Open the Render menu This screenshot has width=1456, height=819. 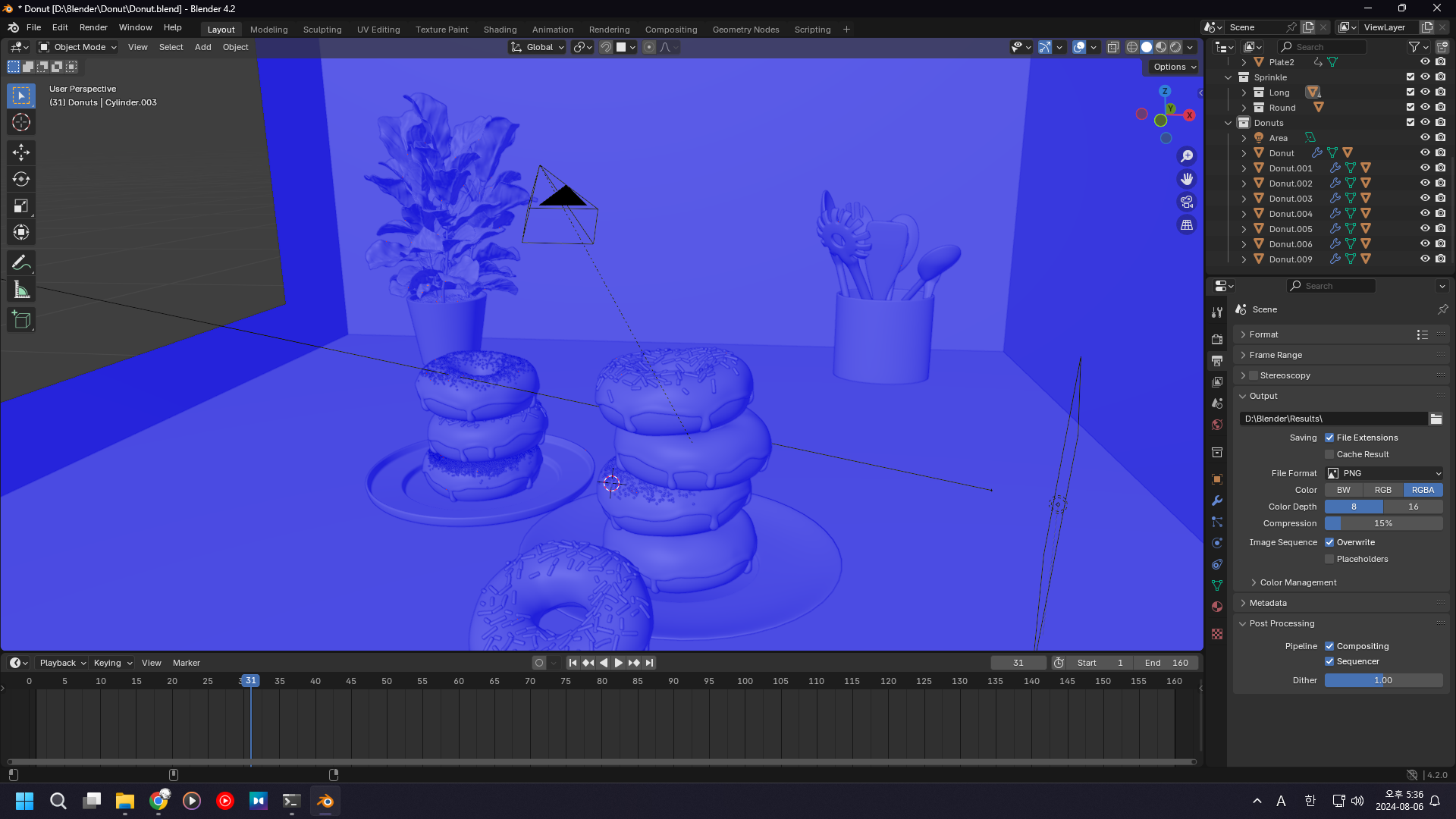[93, 27]
